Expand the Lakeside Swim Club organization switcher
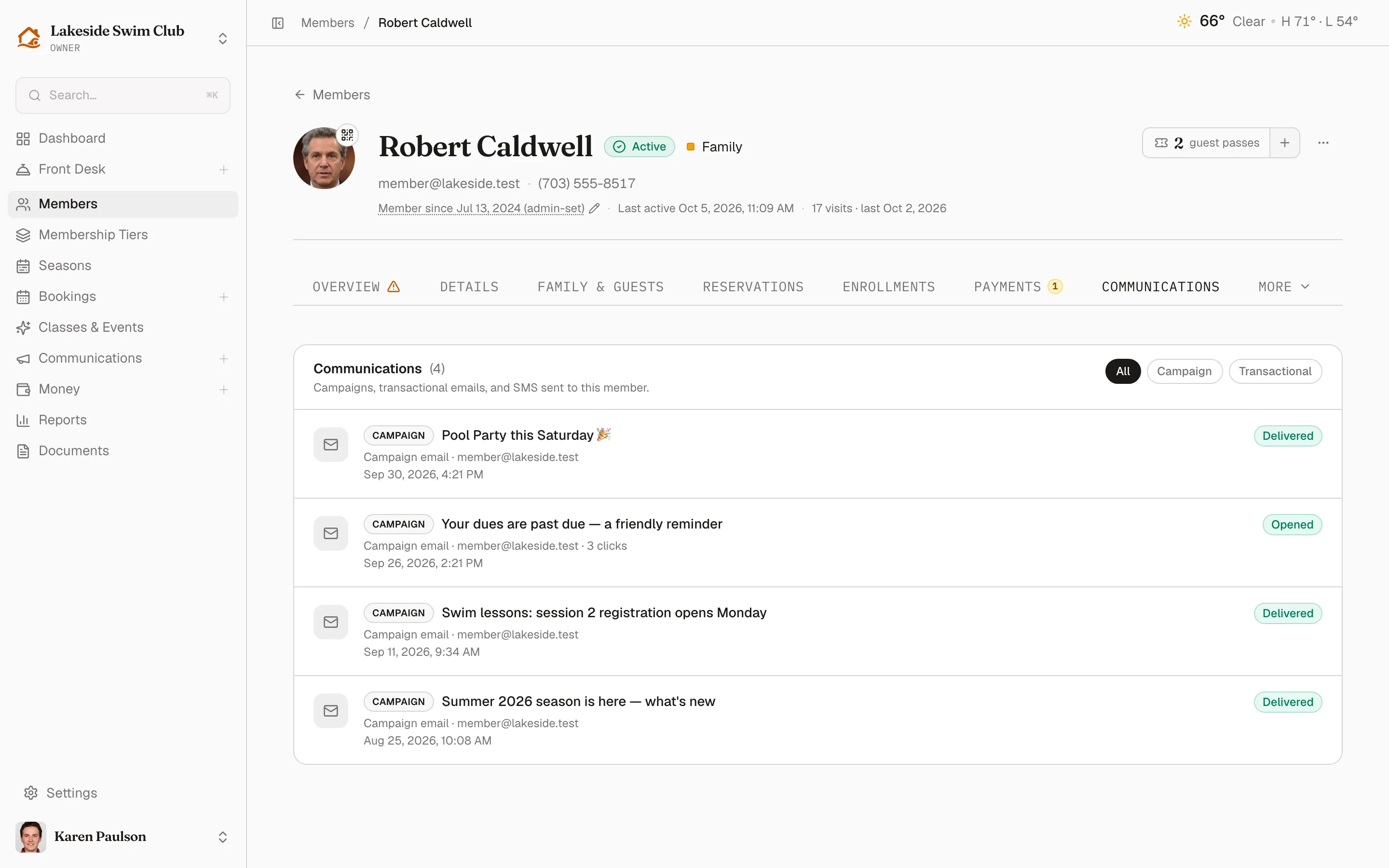This screenshot has height=868, width=1389. 223,39
